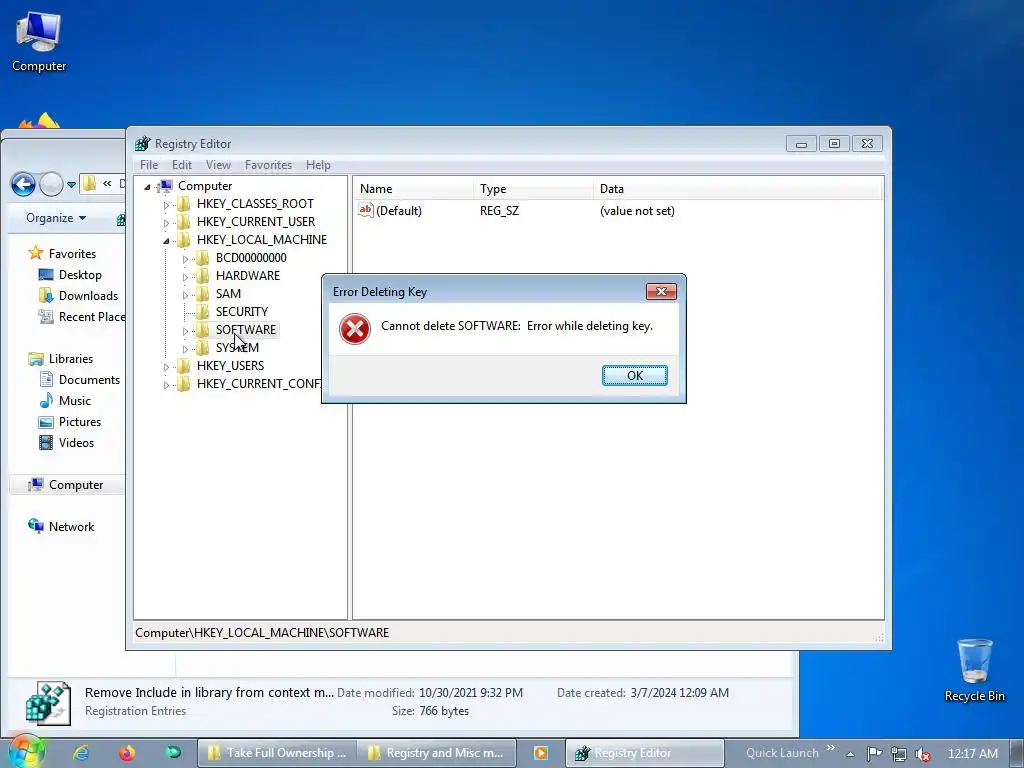Select the HKEY_USERS folder icon

(x=184, y=366)
